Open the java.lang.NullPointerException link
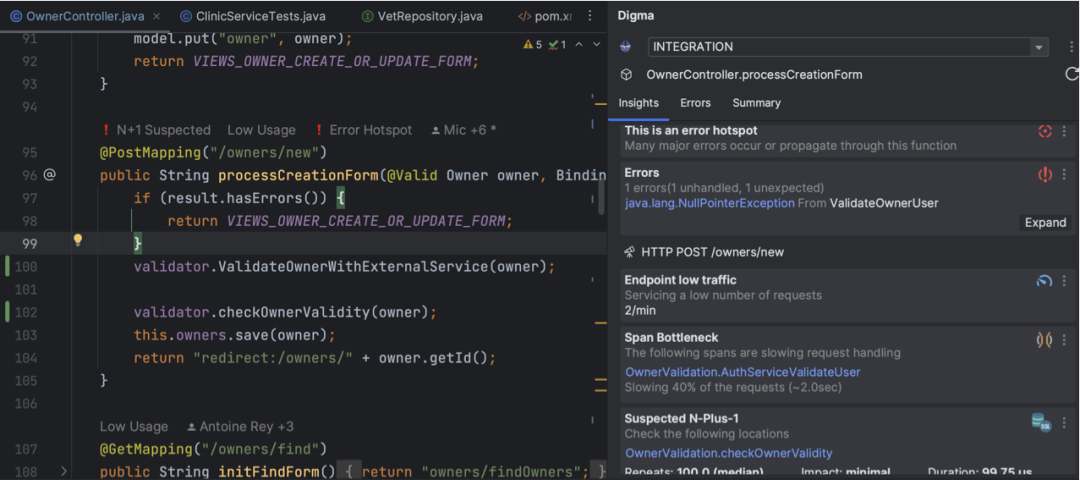This screenshot has width=1080, height=480. [x=709, y=203]
